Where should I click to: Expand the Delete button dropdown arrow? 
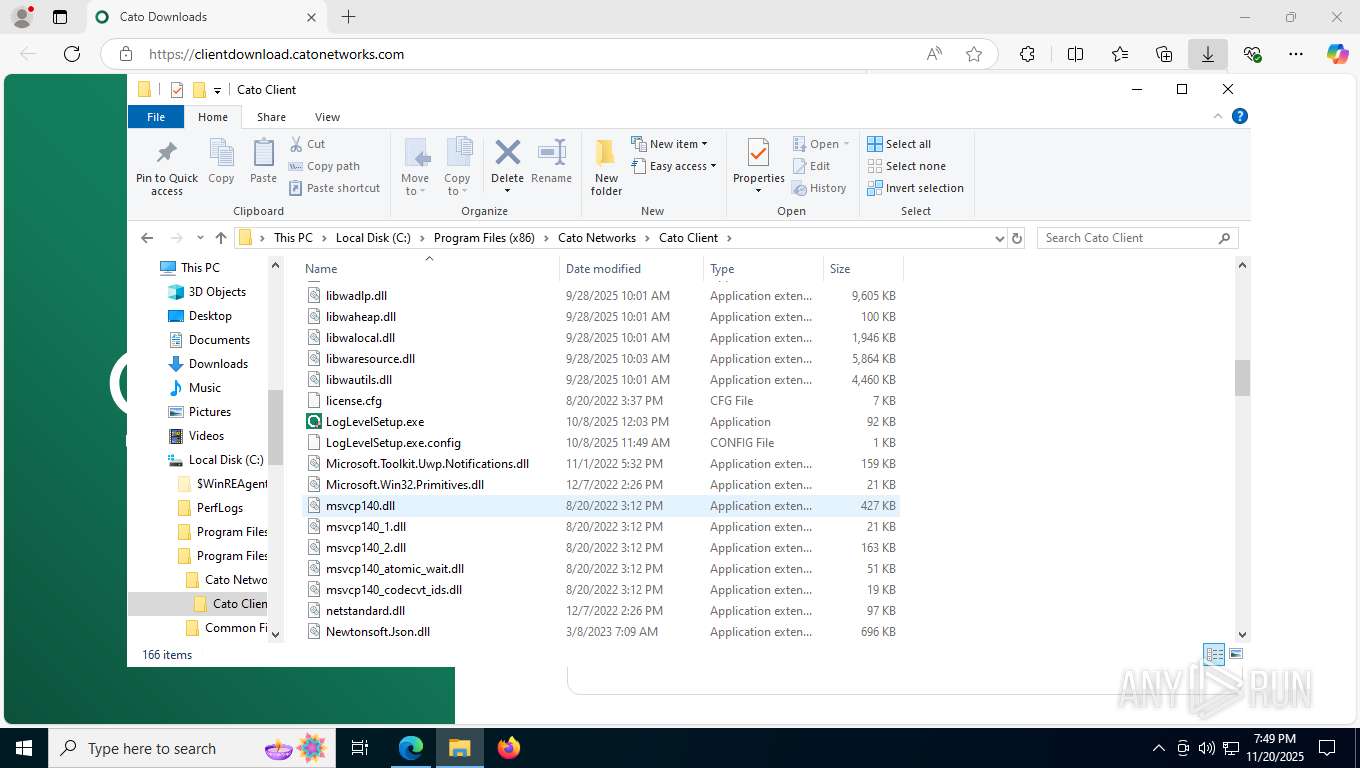click(507, 191)
